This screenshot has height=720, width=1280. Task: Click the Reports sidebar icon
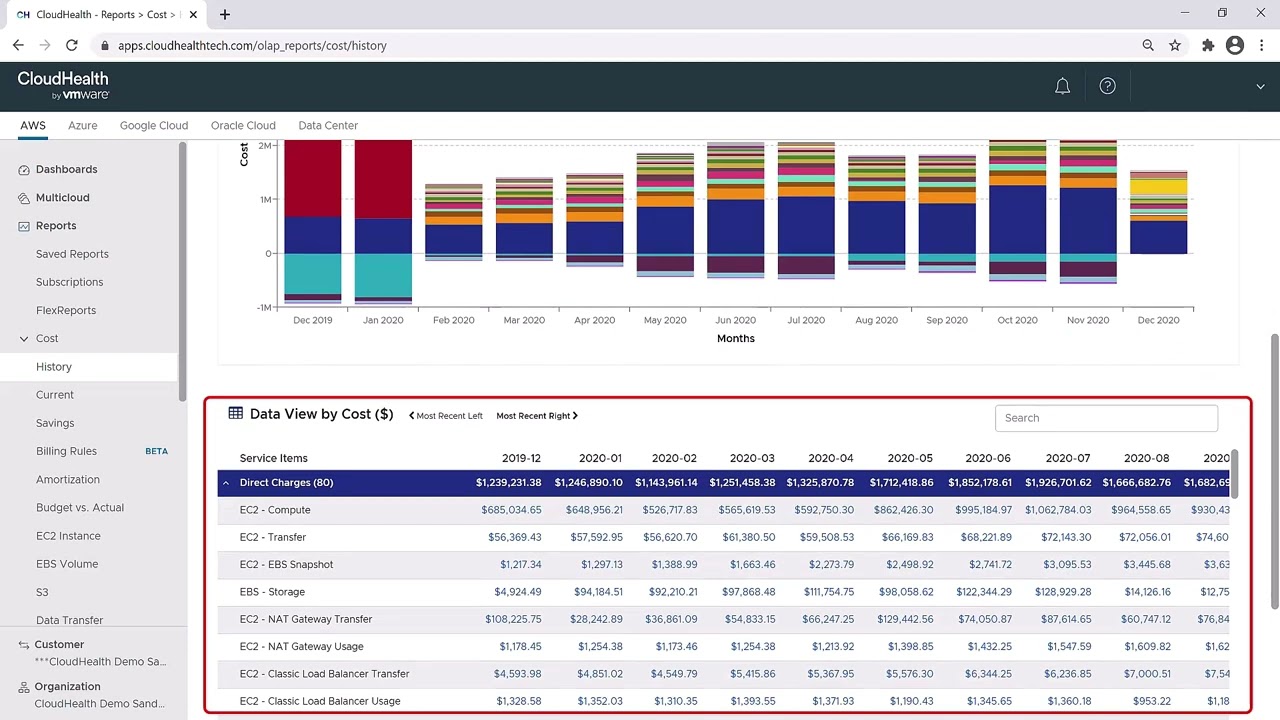pos(24,226)
